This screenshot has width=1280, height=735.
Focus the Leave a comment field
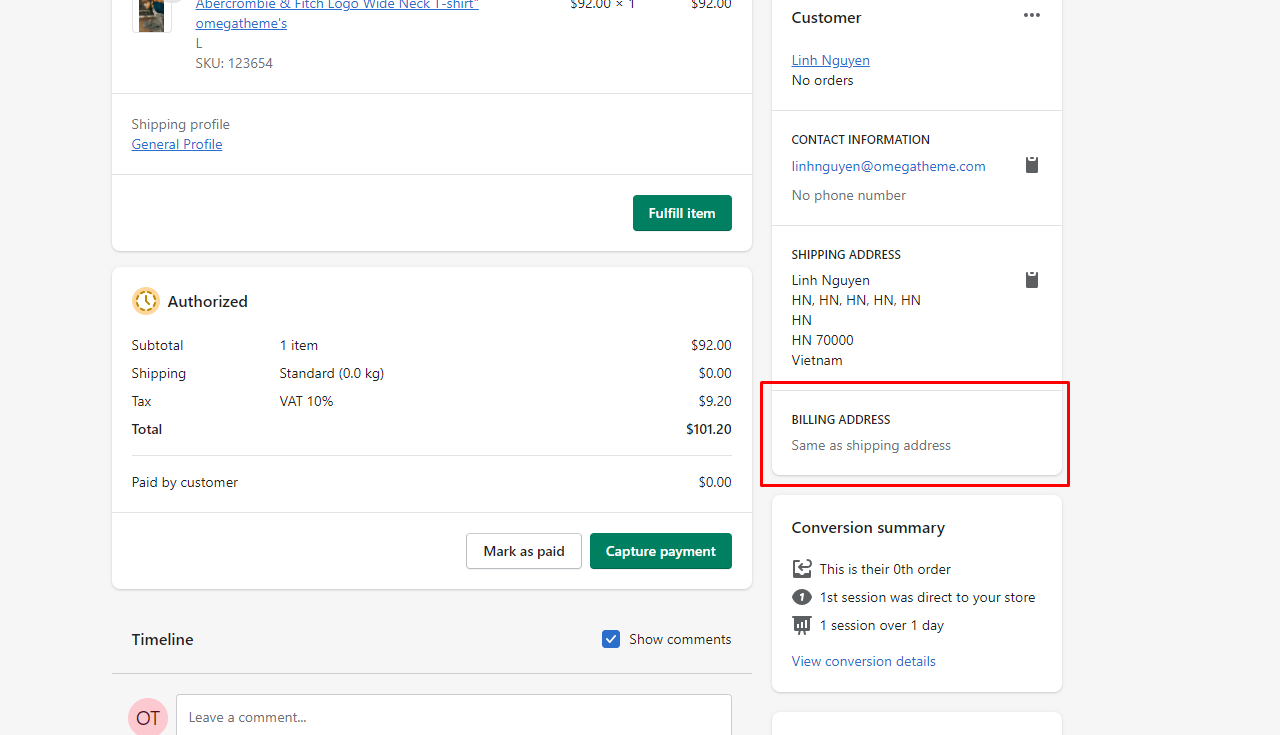point(454,717)
